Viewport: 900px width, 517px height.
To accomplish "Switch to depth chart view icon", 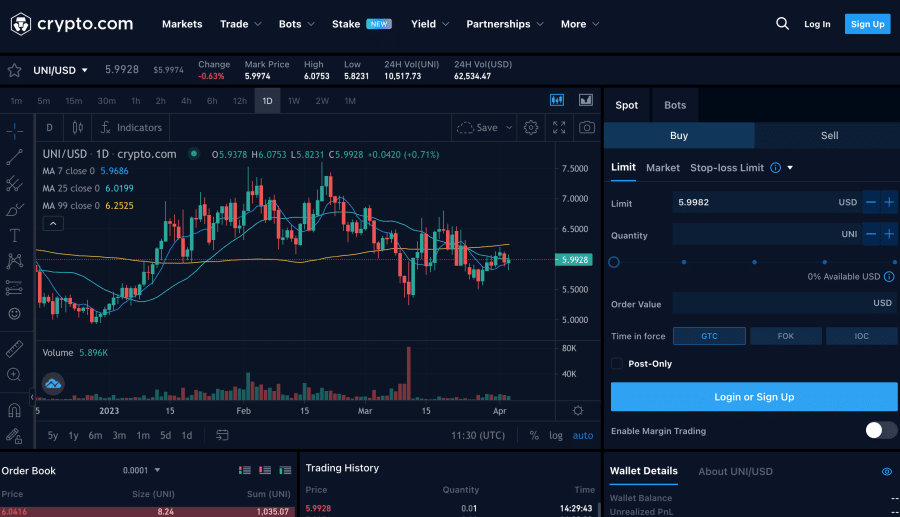I will 585,100.
